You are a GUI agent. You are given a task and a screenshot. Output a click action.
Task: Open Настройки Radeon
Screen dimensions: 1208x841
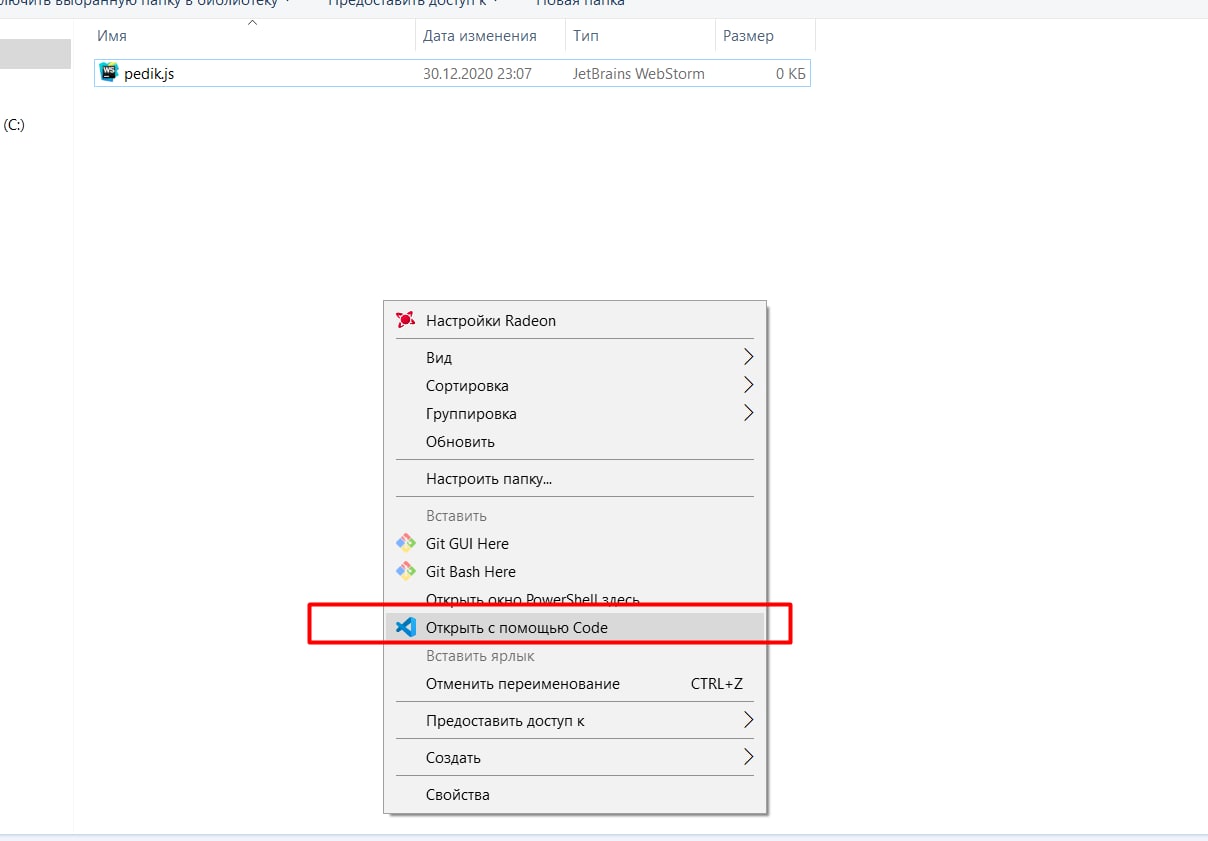575,320
